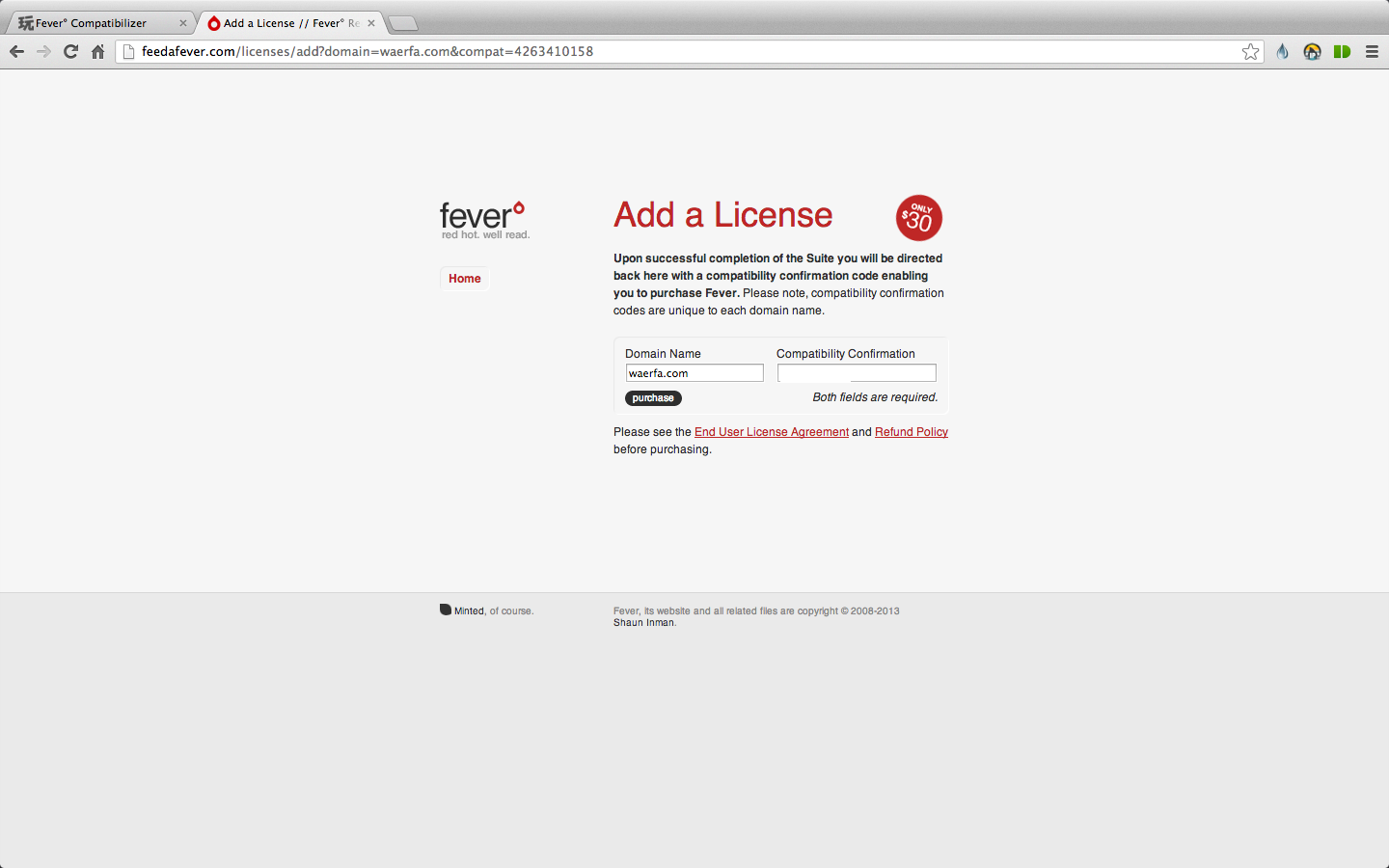Click the browser forward arrow
This screenshot has width=1389, height=868.
[x=43, y=52]
